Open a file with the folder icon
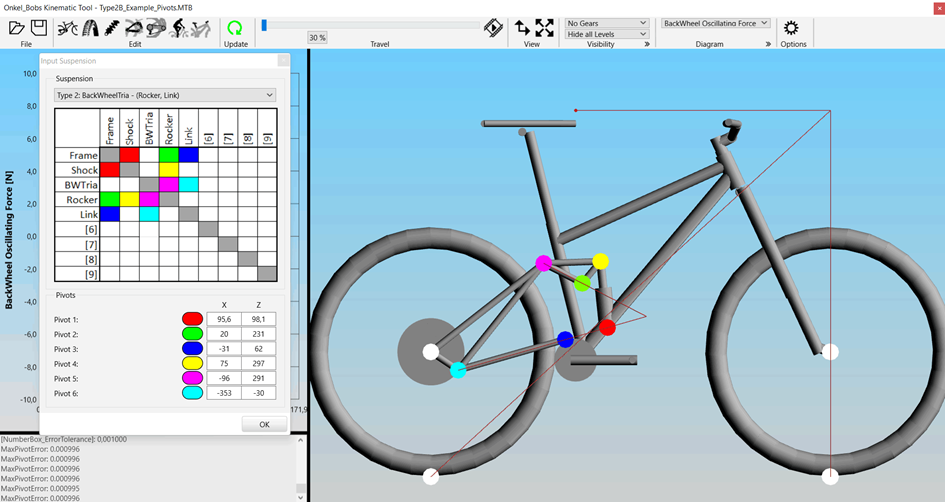Screen dimensions: 945x502 pyautogui.click(x=17, y=28)
